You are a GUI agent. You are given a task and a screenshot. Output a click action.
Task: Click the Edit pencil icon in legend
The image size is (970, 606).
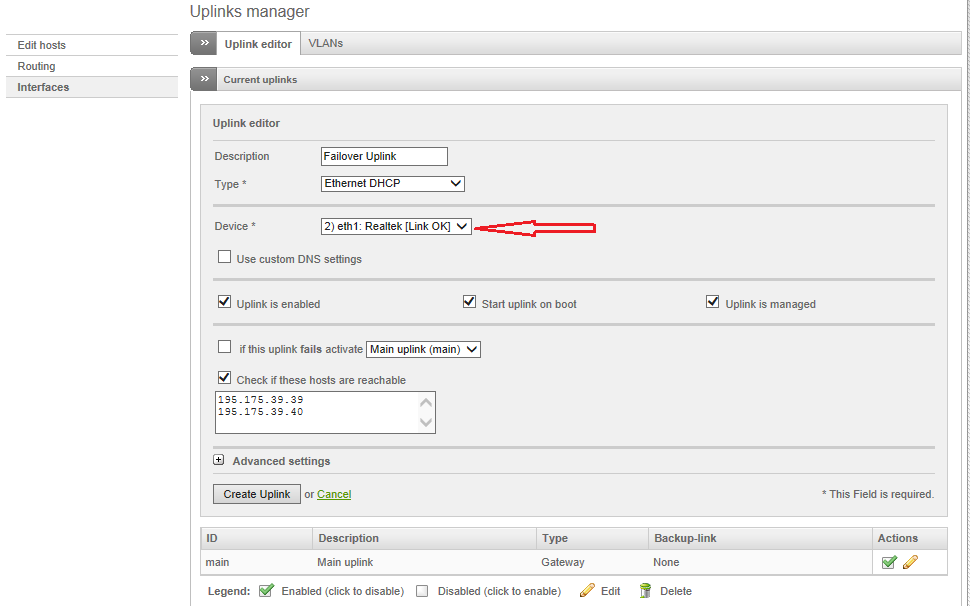tap(587, 591)
